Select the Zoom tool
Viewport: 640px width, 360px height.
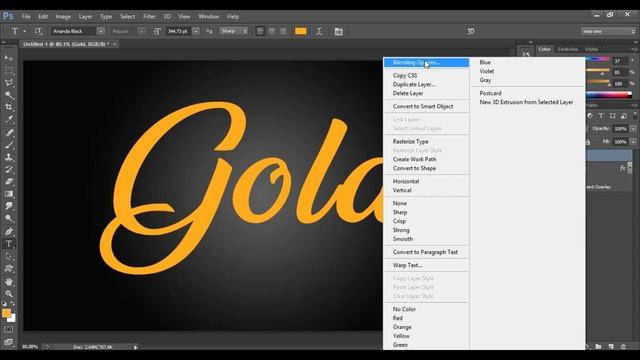tap(9, 294)
